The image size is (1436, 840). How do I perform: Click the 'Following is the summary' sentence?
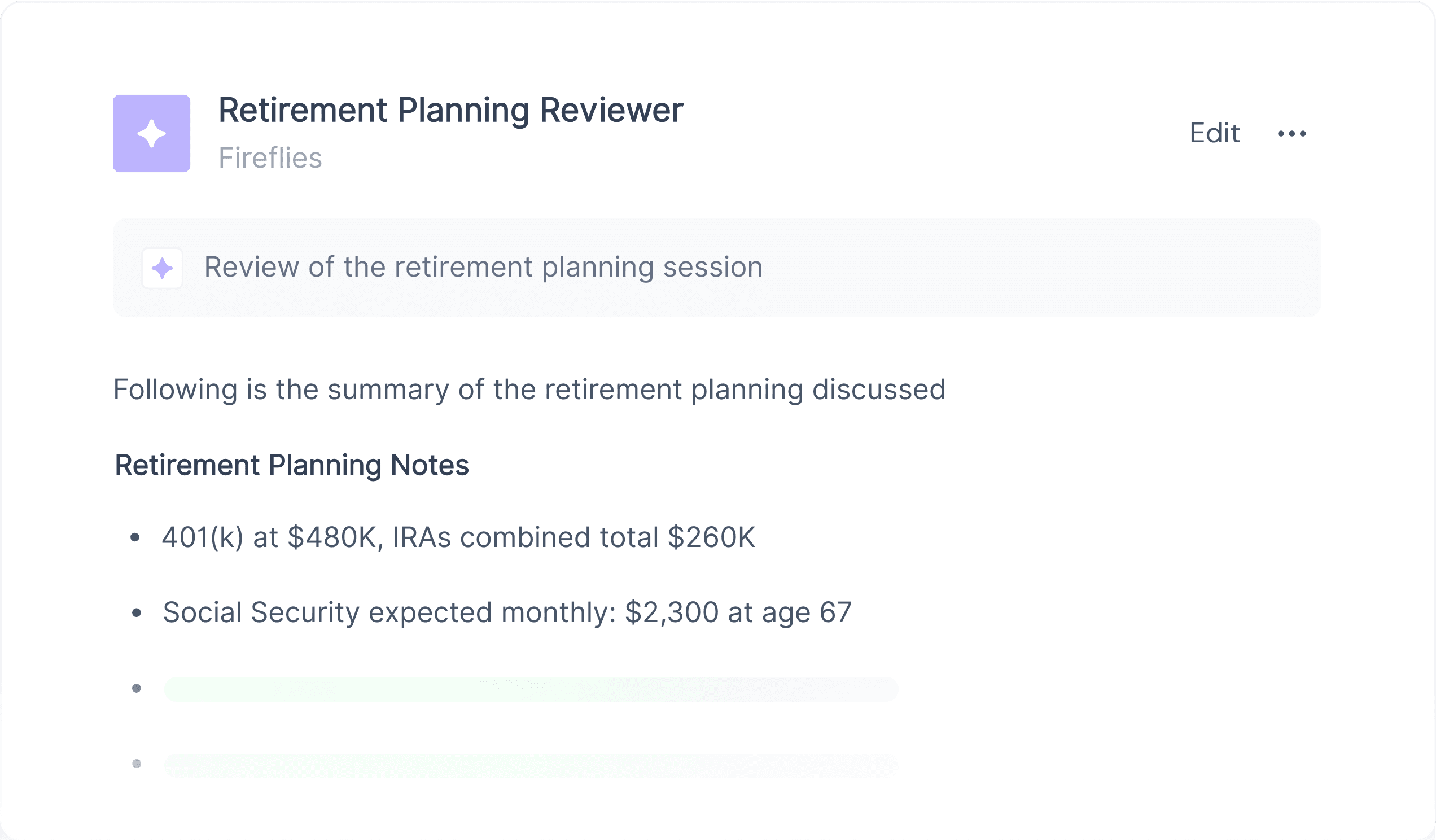(529, 390)
